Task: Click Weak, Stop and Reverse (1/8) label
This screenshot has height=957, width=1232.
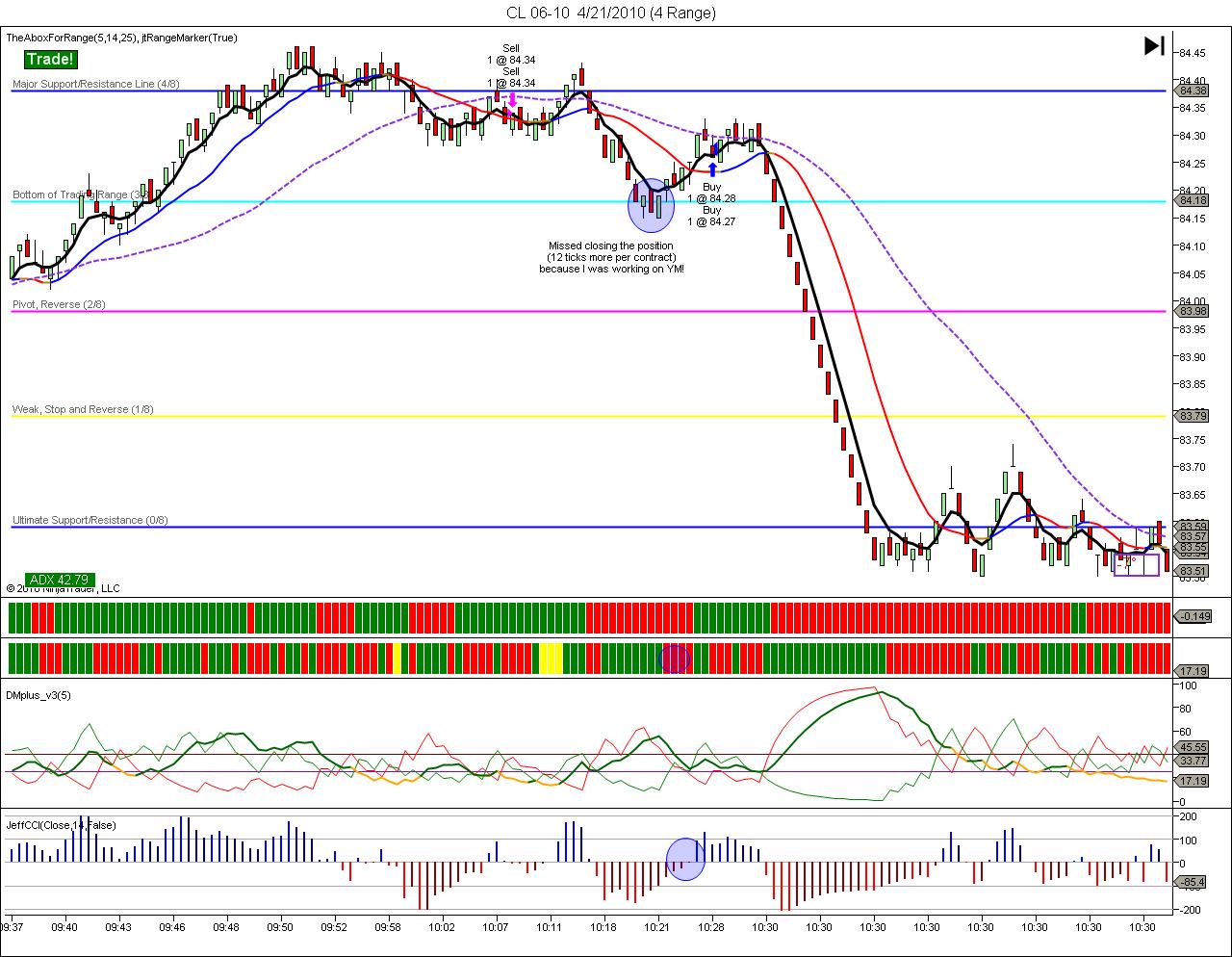Action: (x=83, y=409)
